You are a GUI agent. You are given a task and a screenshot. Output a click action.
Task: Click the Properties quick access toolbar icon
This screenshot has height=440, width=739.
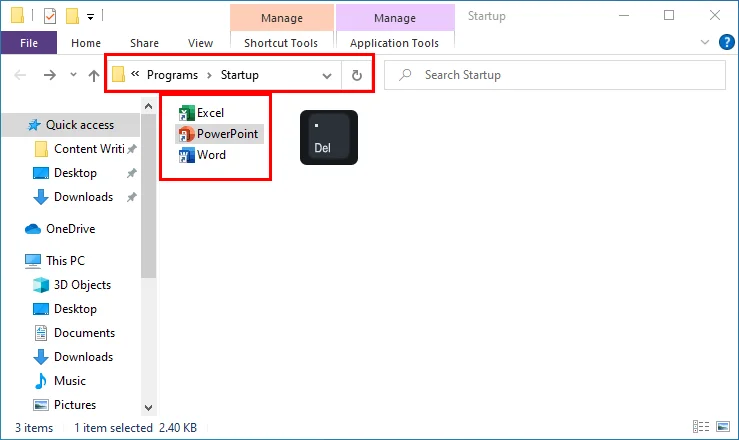[50, 16]
